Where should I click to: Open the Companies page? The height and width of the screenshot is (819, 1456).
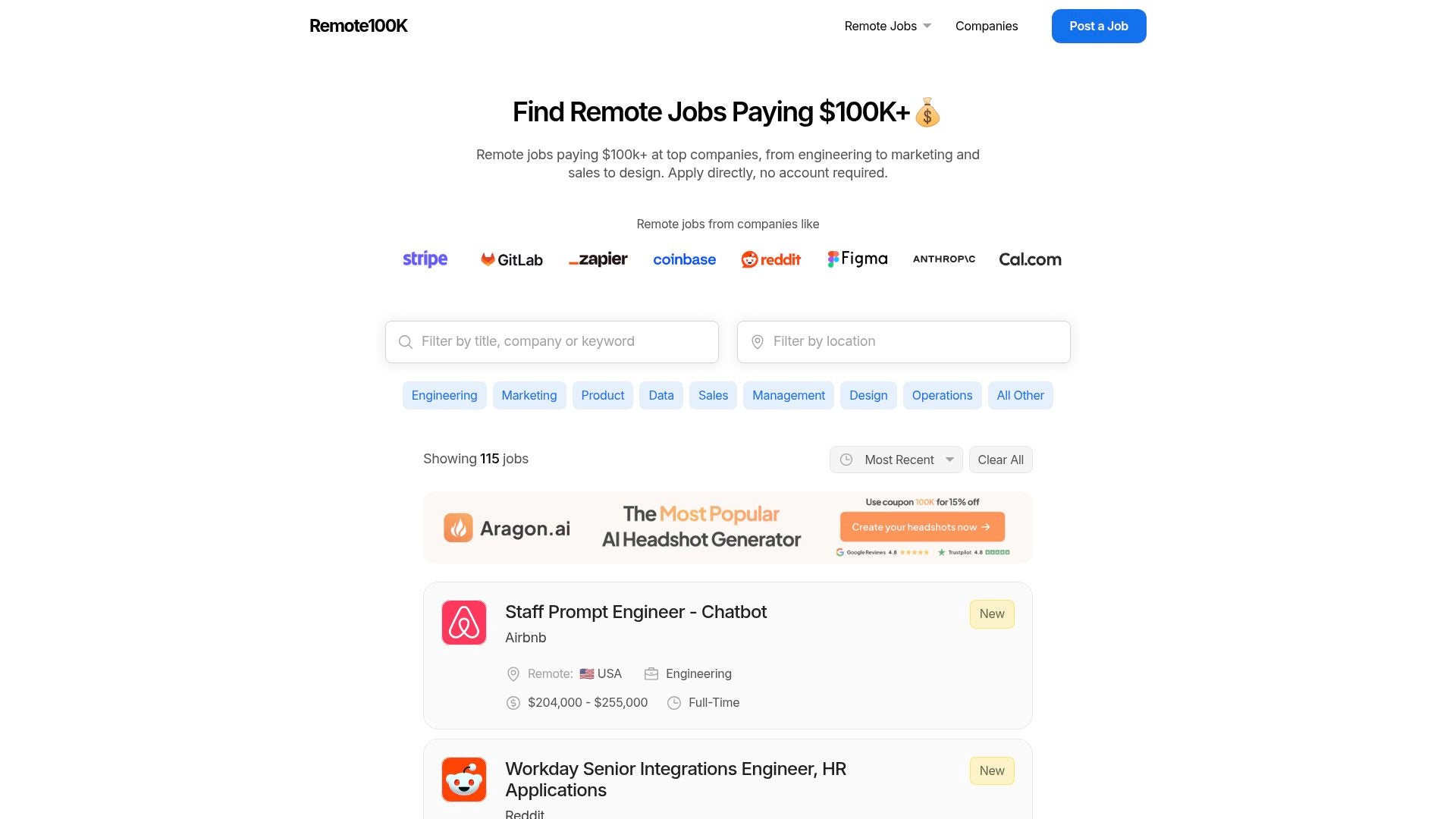pyautogui.click(x=987, y=26)
